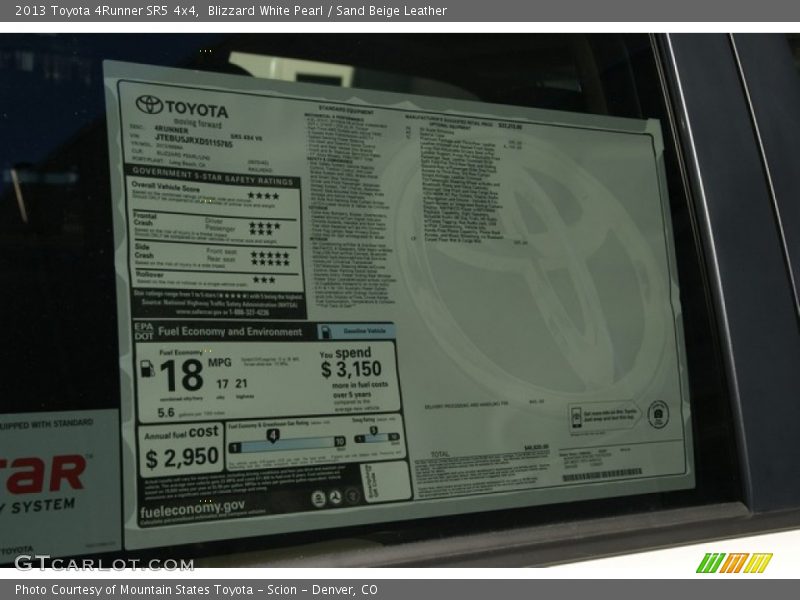The image size is (800, 600).
Task: Click the You spend $3,150 text
Action: coord(353,363)
